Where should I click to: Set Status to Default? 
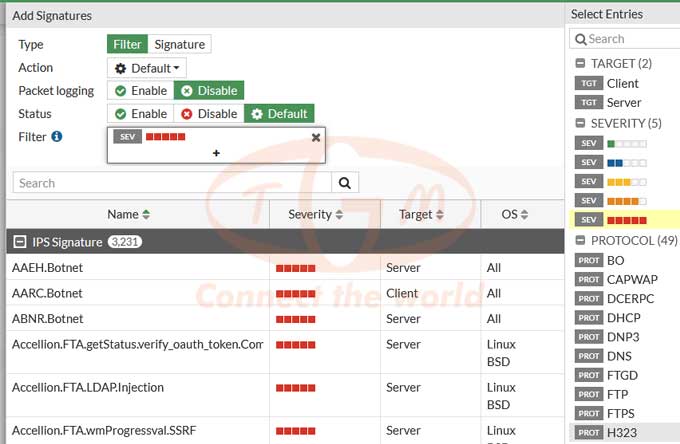(279, 114)
